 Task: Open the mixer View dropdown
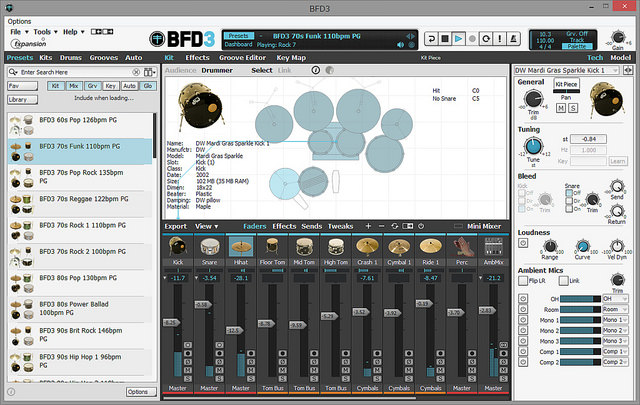pyautogui.click(x=206, y=226)
